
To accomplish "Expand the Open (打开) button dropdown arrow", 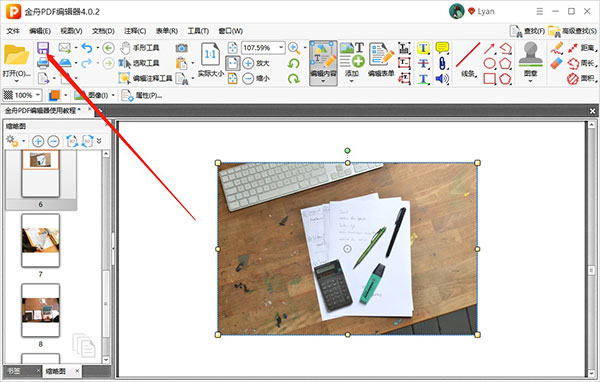I will (16, 81).
